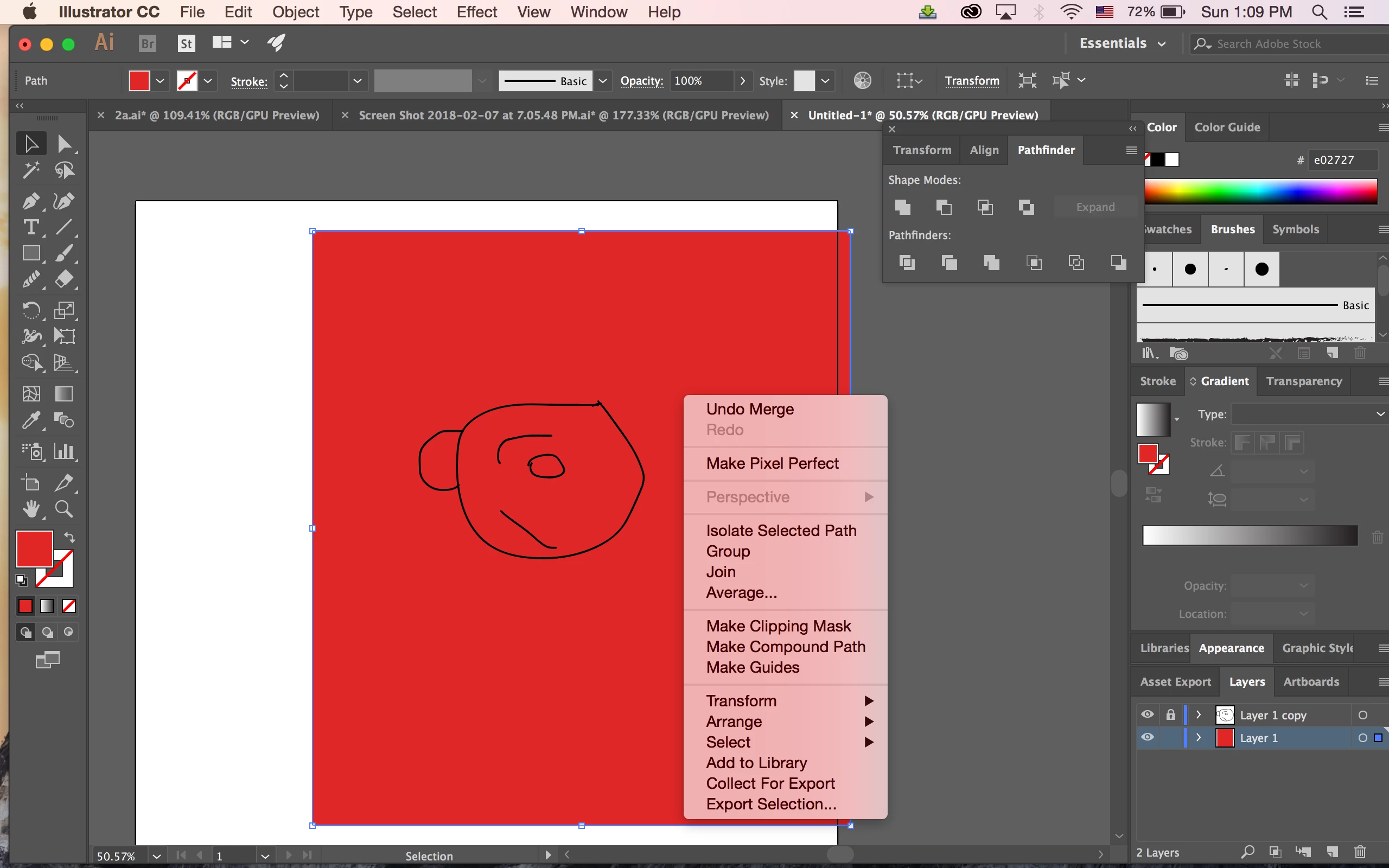Toggle visibility of Layer 1 copy
This screenshot has height=868, width=1389.
[1148, 714]
